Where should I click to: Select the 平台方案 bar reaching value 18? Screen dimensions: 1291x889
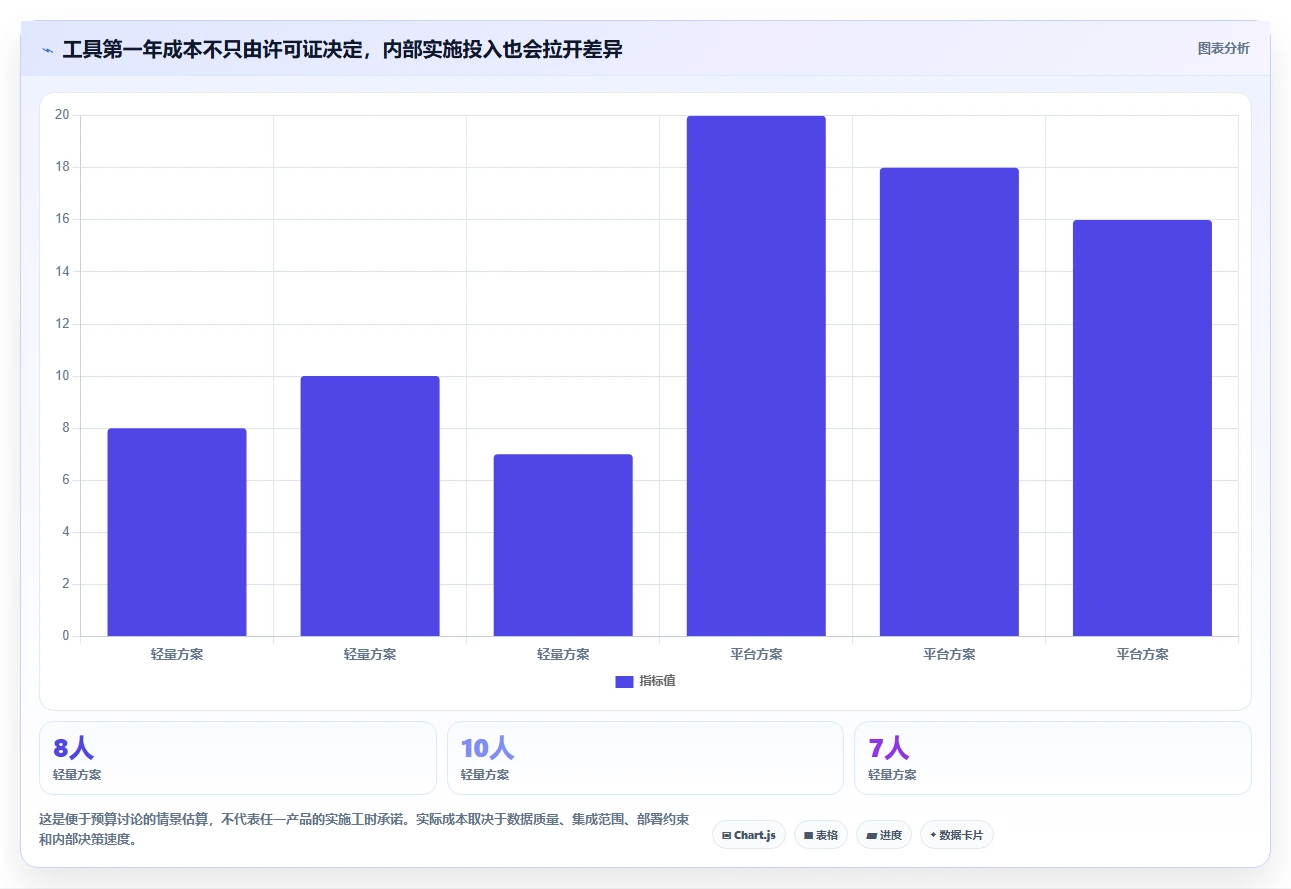pyautogui.click(x=949, y=402)
